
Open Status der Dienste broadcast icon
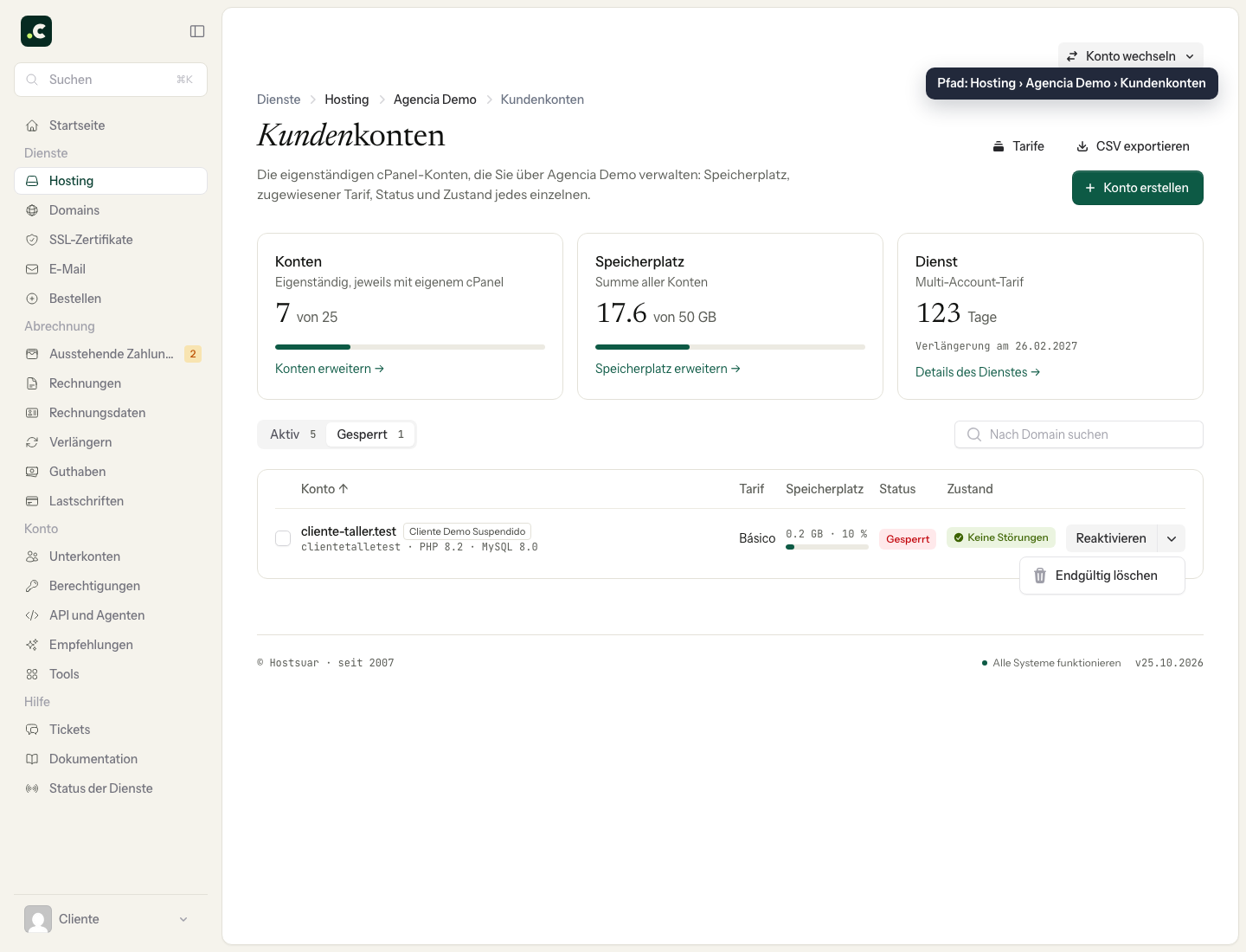click(32, 788)
